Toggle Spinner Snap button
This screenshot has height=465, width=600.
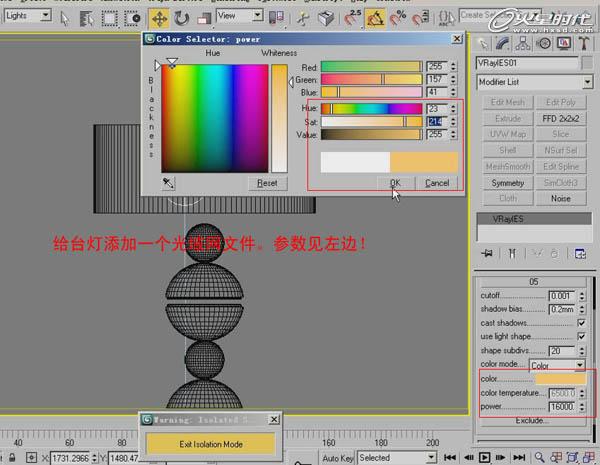click(x=421, y=18)
